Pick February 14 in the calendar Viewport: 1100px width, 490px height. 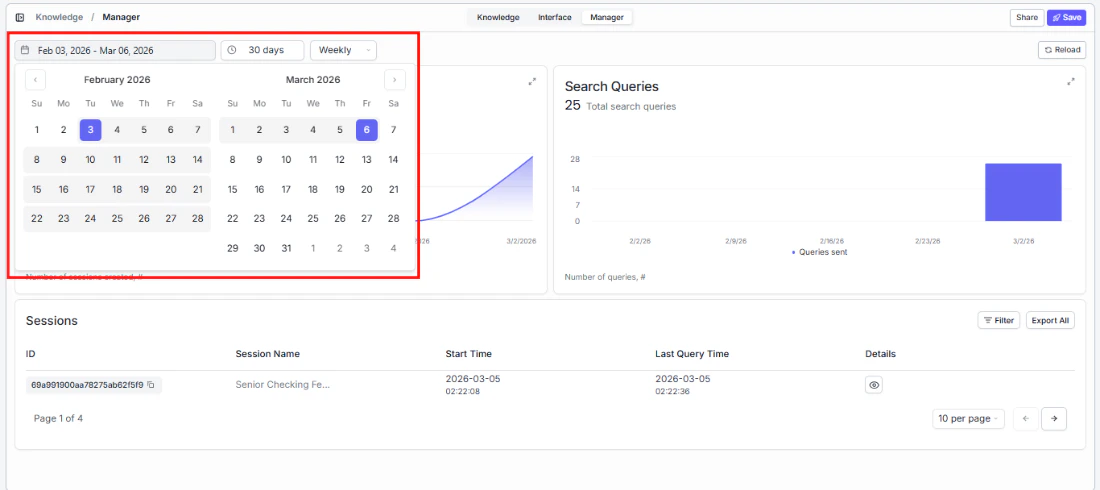[x=197, y=159]
